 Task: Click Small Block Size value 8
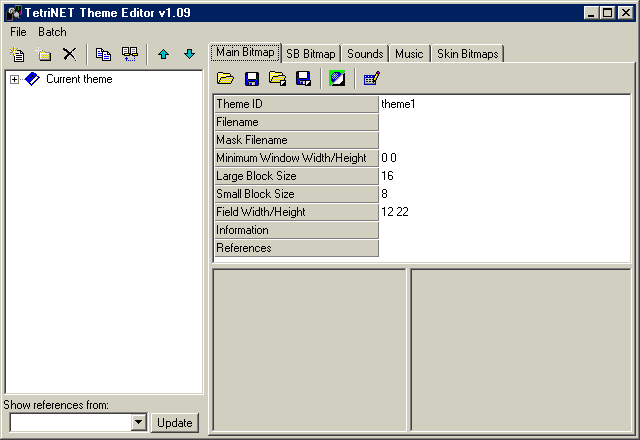tap(504, 194)
